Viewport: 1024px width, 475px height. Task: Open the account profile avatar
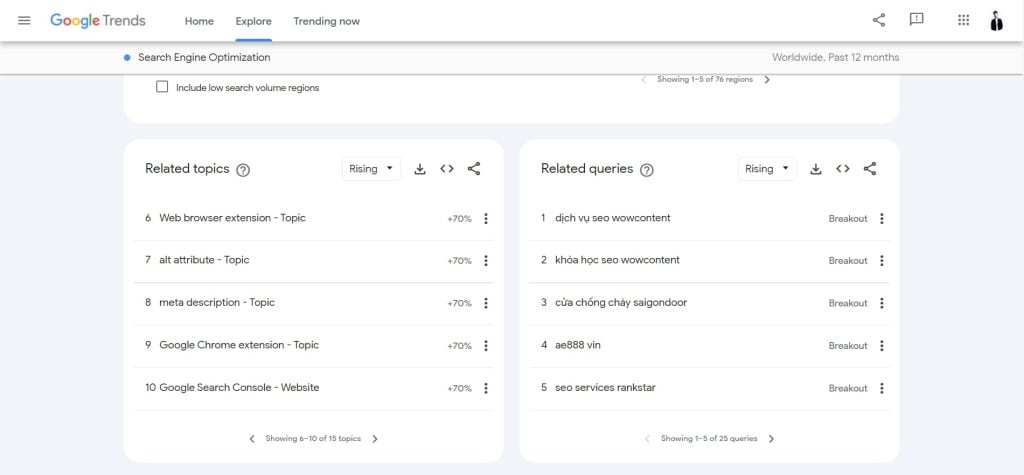click(x=996, y=21)
